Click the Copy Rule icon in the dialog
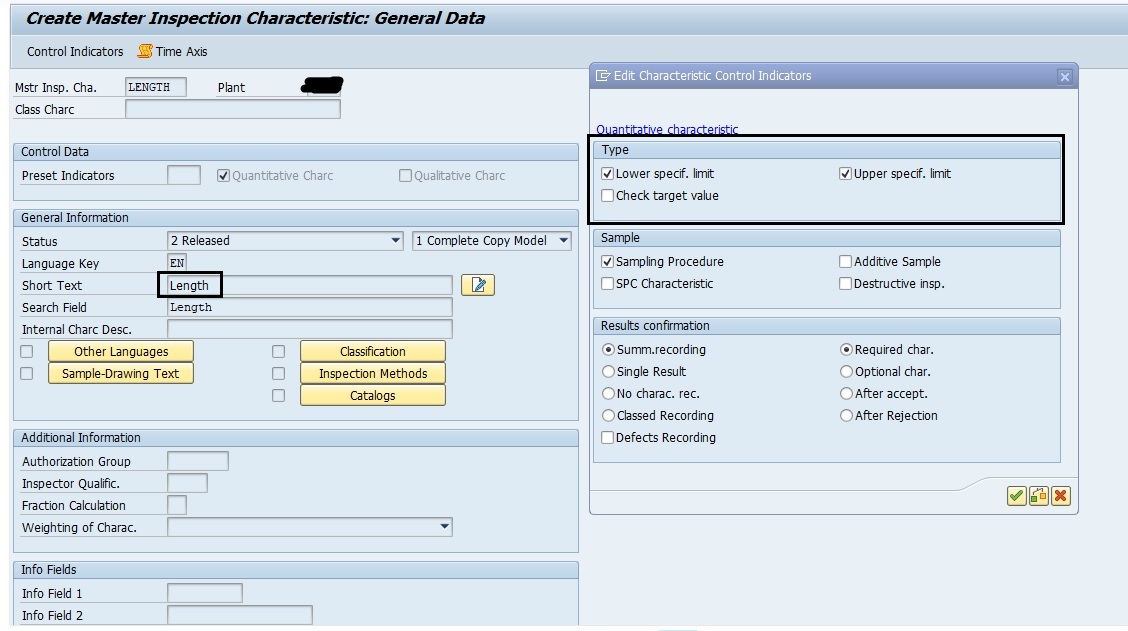1128x631 pixels. pos(1037,495)
